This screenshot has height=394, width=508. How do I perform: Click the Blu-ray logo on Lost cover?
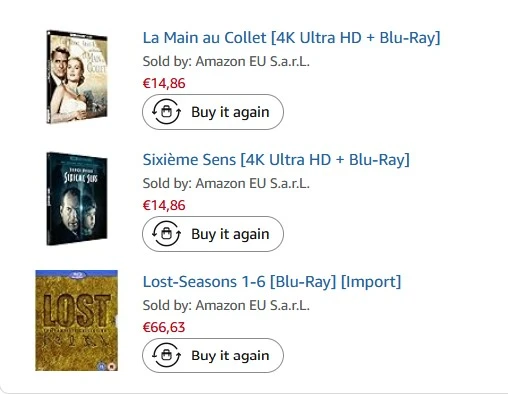pos(77,275)
